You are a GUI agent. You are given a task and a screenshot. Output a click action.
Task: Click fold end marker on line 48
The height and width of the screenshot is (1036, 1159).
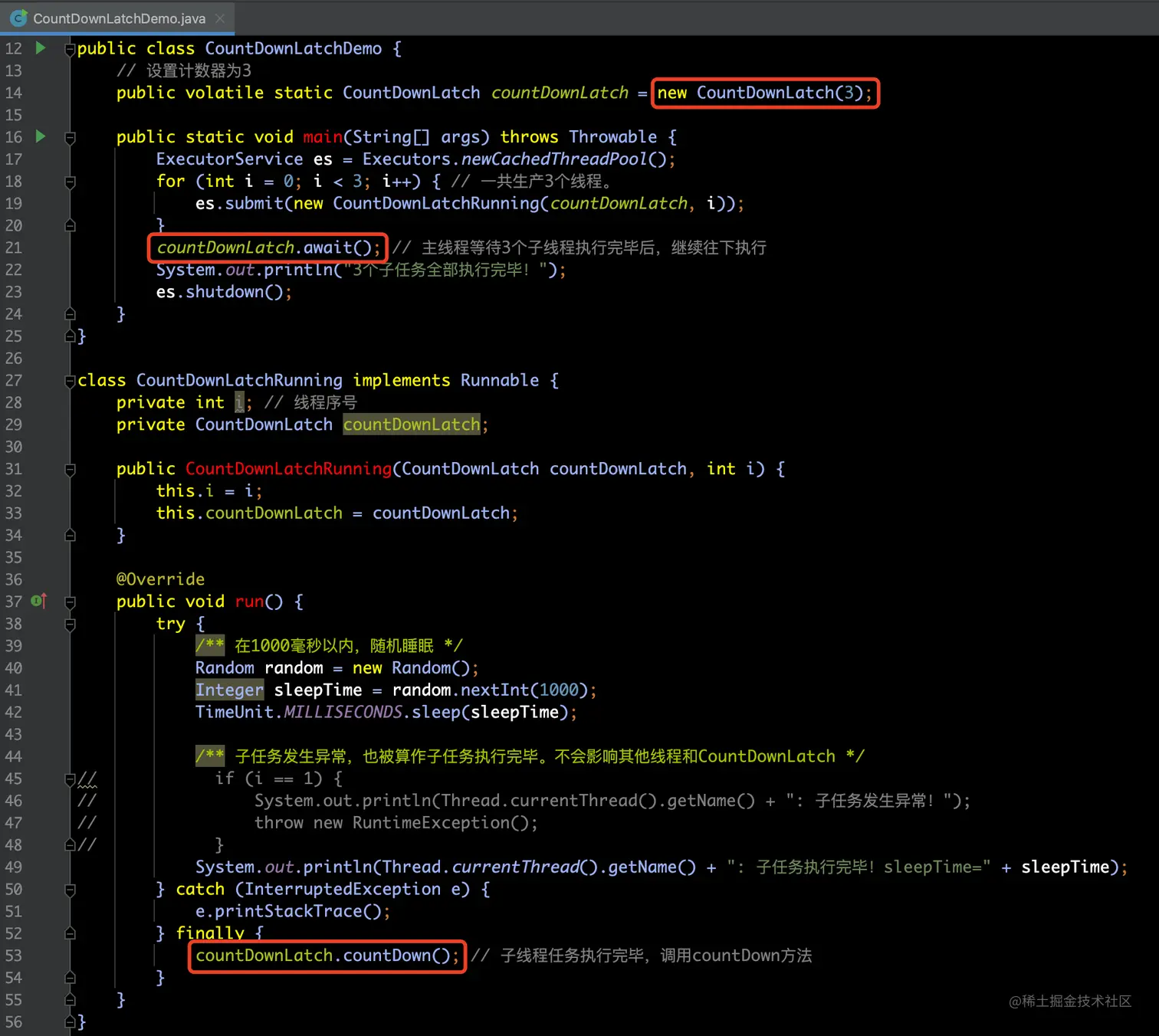[70, 844]
